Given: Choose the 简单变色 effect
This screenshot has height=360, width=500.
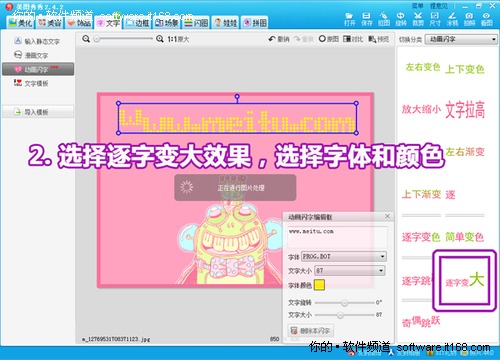Looking at the screenshot, I should [x=465, y=237].
